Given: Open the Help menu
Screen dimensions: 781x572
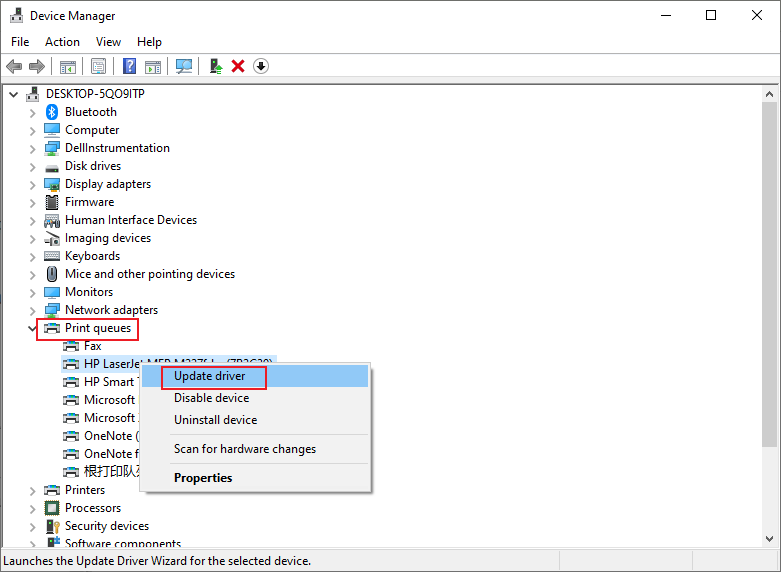Looking at the screenshot, I should [149, 42].
